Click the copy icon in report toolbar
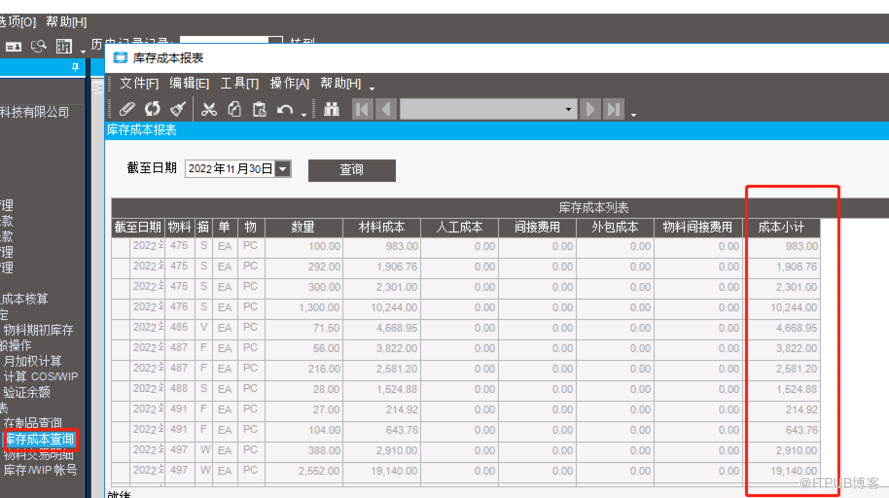889x498 pixels. coord(234,109)
